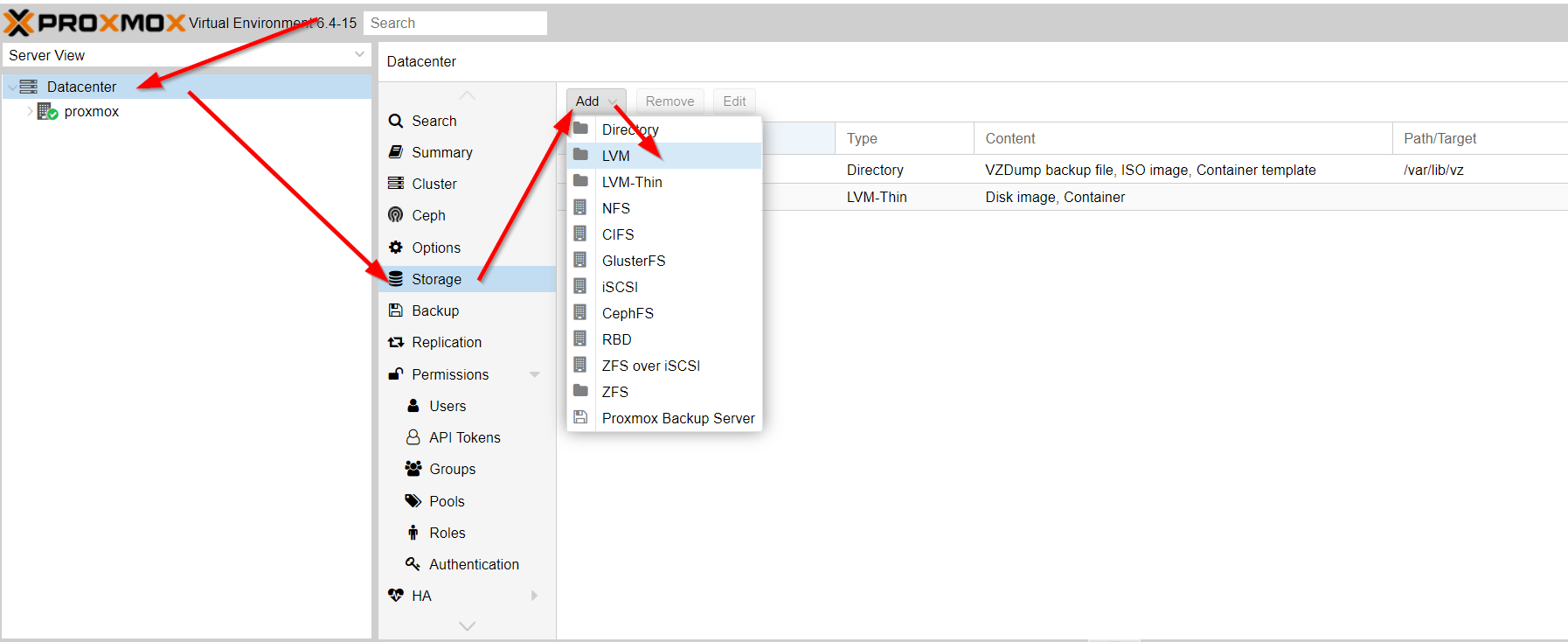Click the sidebar scroll-up chevron
This screenshot has width=1568, height=642.
point(468,95)
